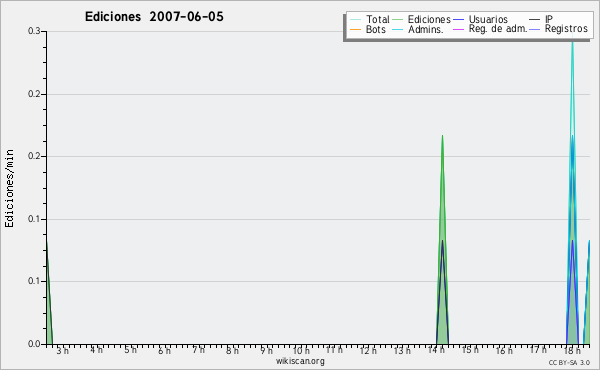Click the chart title Ediciones 2007-06-05

(x=154, y=17)
